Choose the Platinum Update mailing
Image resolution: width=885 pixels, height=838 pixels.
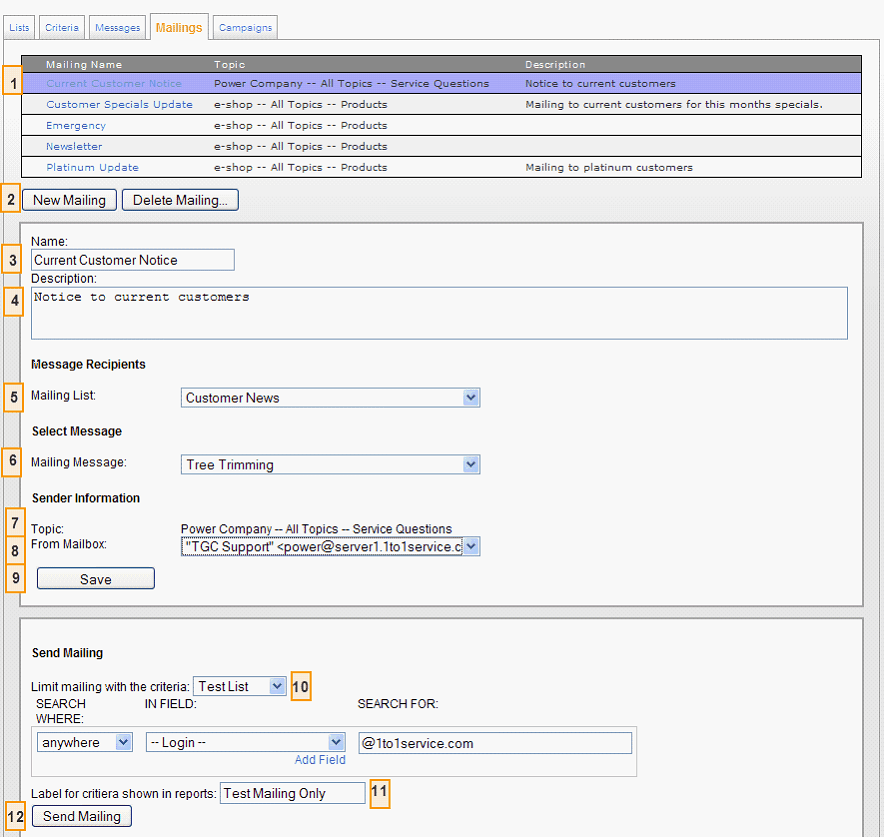[92, 168]
